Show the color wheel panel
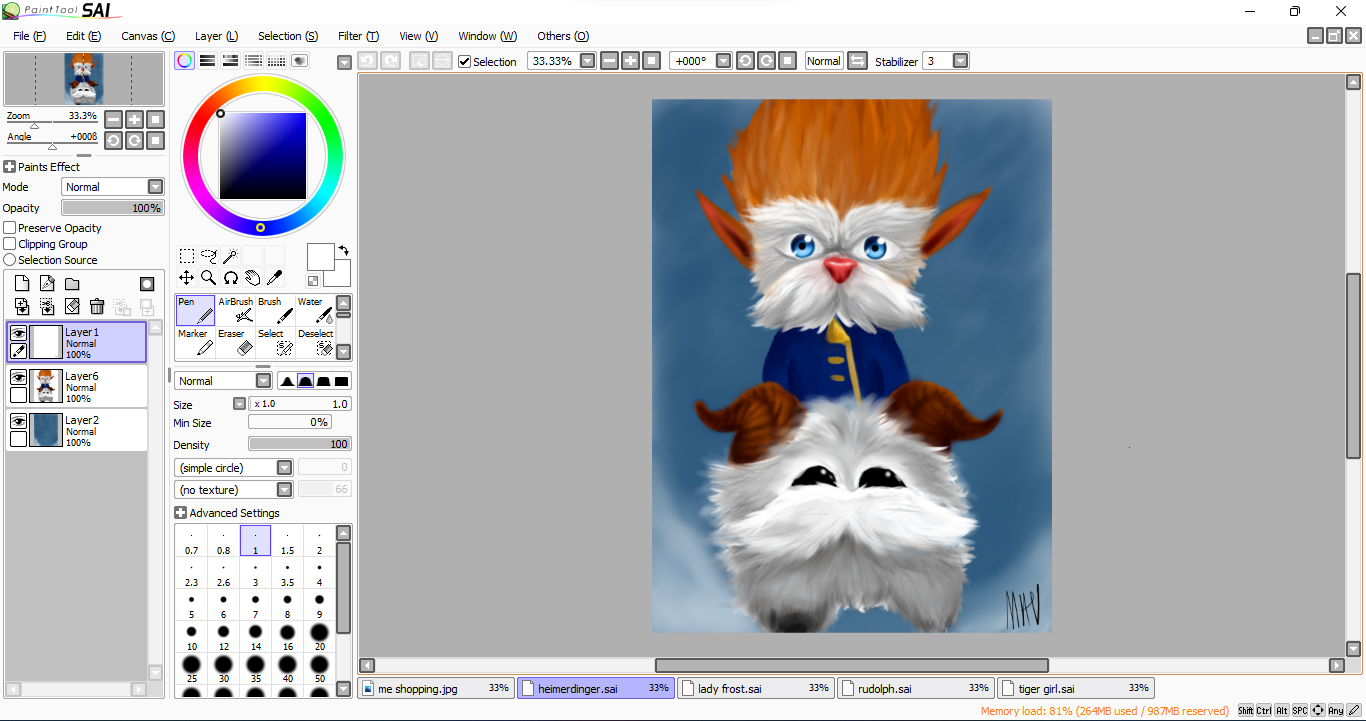 [185, 61]
